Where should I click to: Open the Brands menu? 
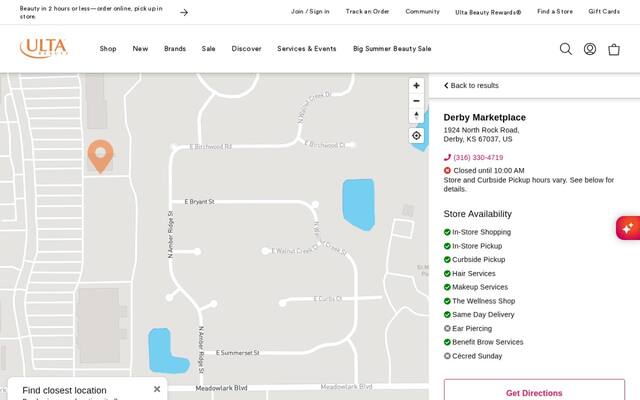[x=175, y=49]
